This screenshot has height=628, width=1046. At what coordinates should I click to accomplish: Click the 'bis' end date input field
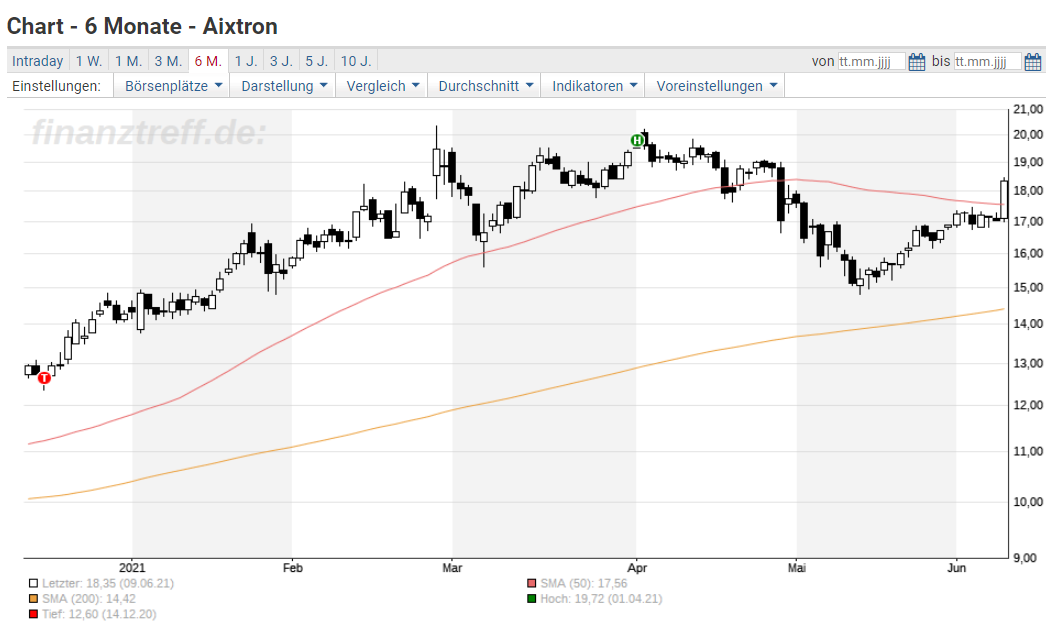(x=988, y=62)
